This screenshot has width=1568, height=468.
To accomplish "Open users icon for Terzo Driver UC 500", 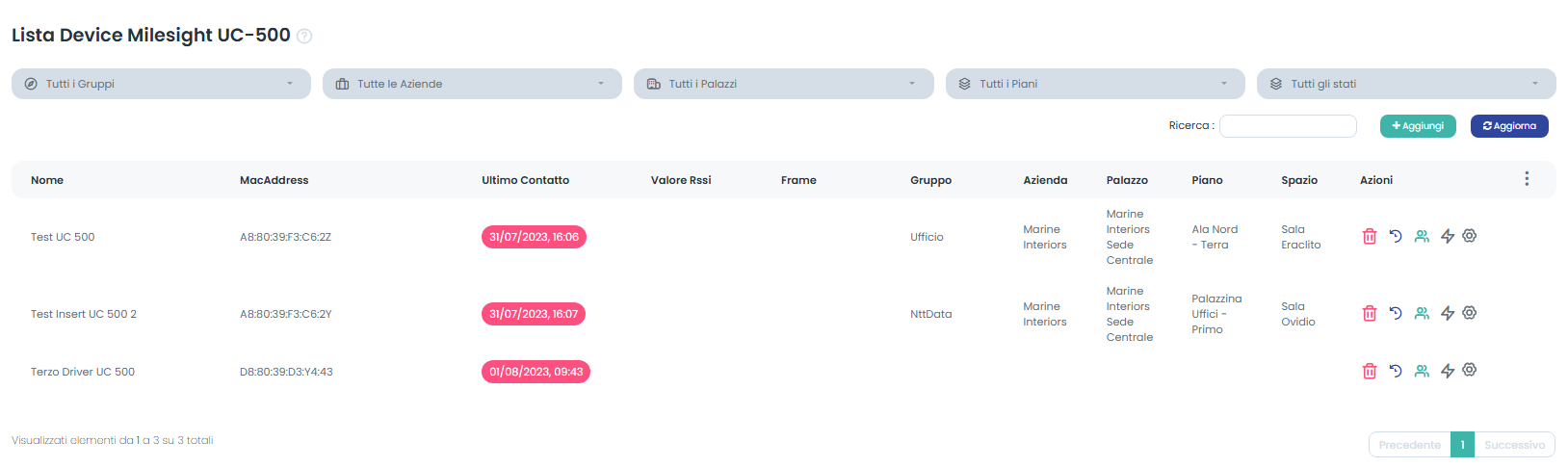I will (1421, 371).
